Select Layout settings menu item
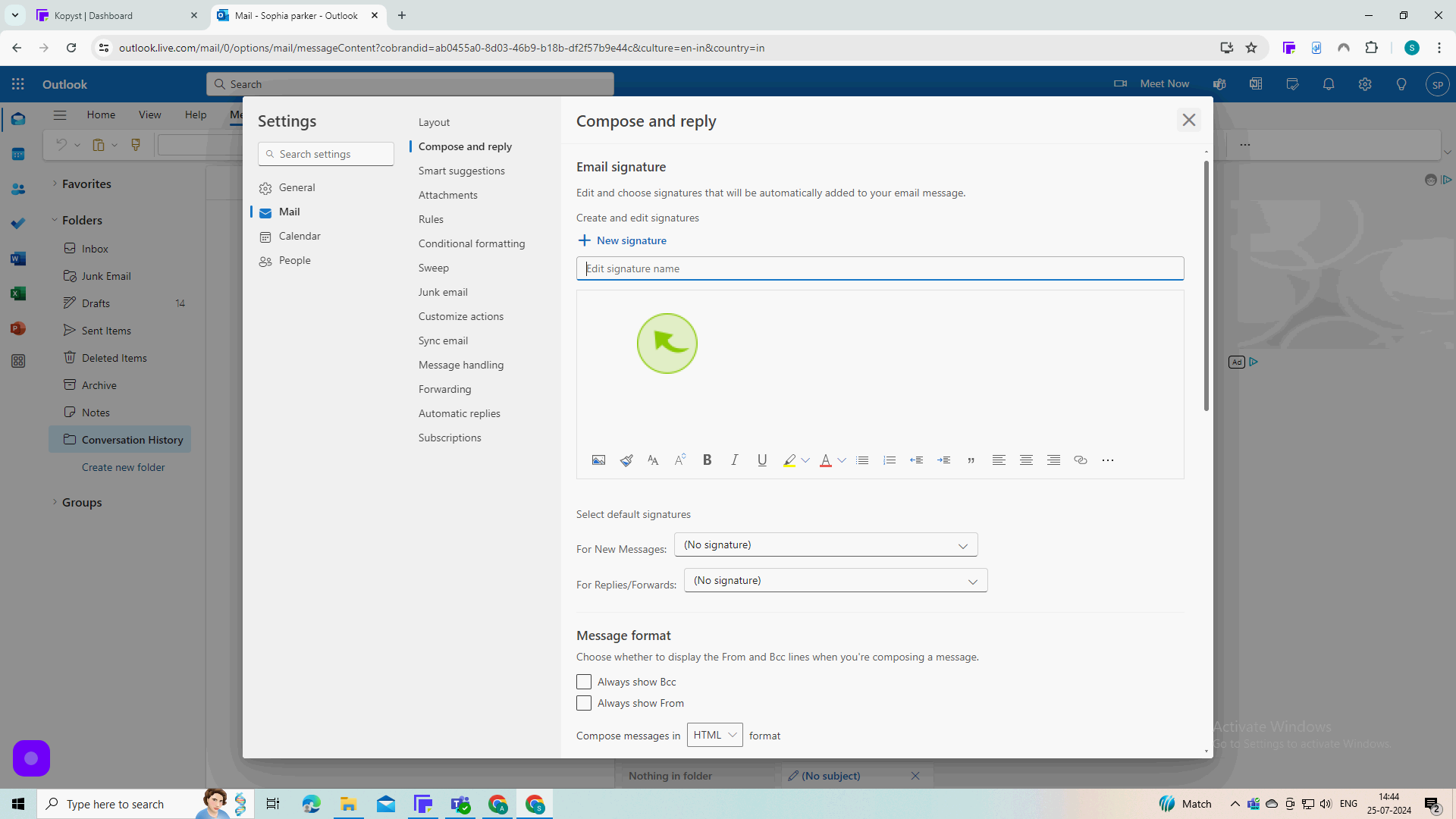1456x819 pixels. [435, 121]
